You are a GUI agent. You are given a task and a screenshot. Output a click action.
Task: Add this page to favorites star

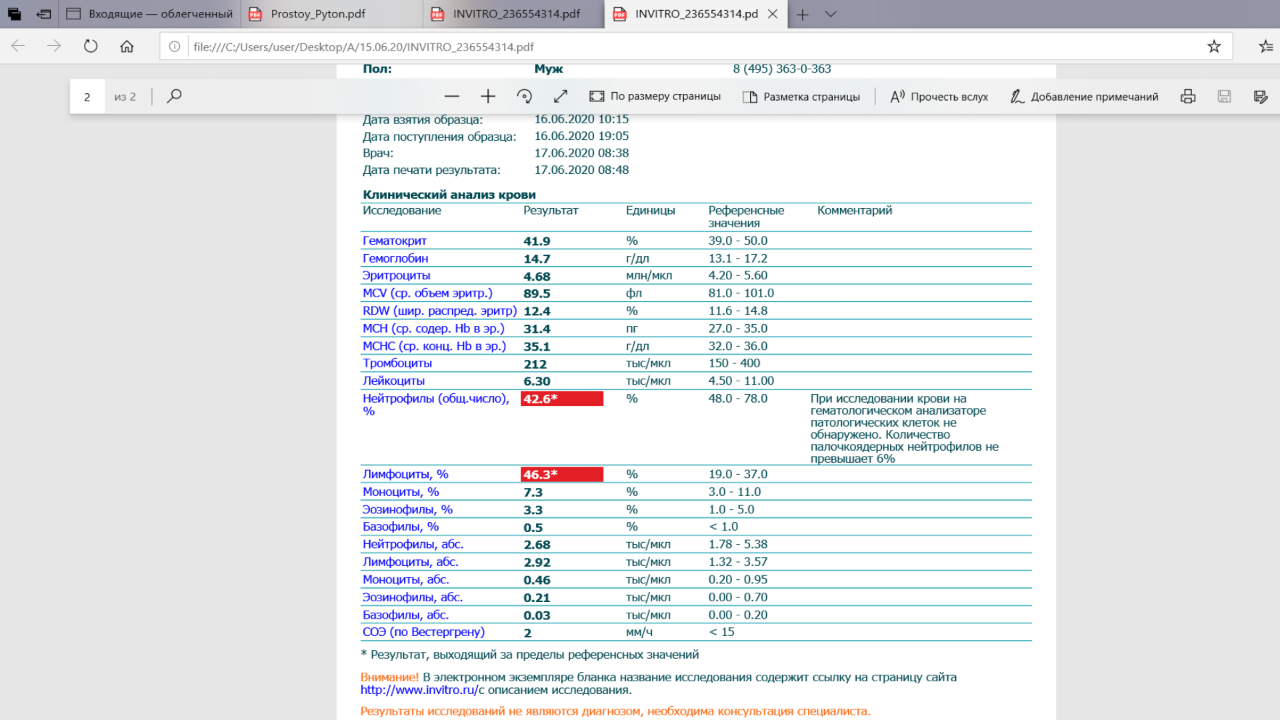pyautogui.click(x=1214, y=46)
